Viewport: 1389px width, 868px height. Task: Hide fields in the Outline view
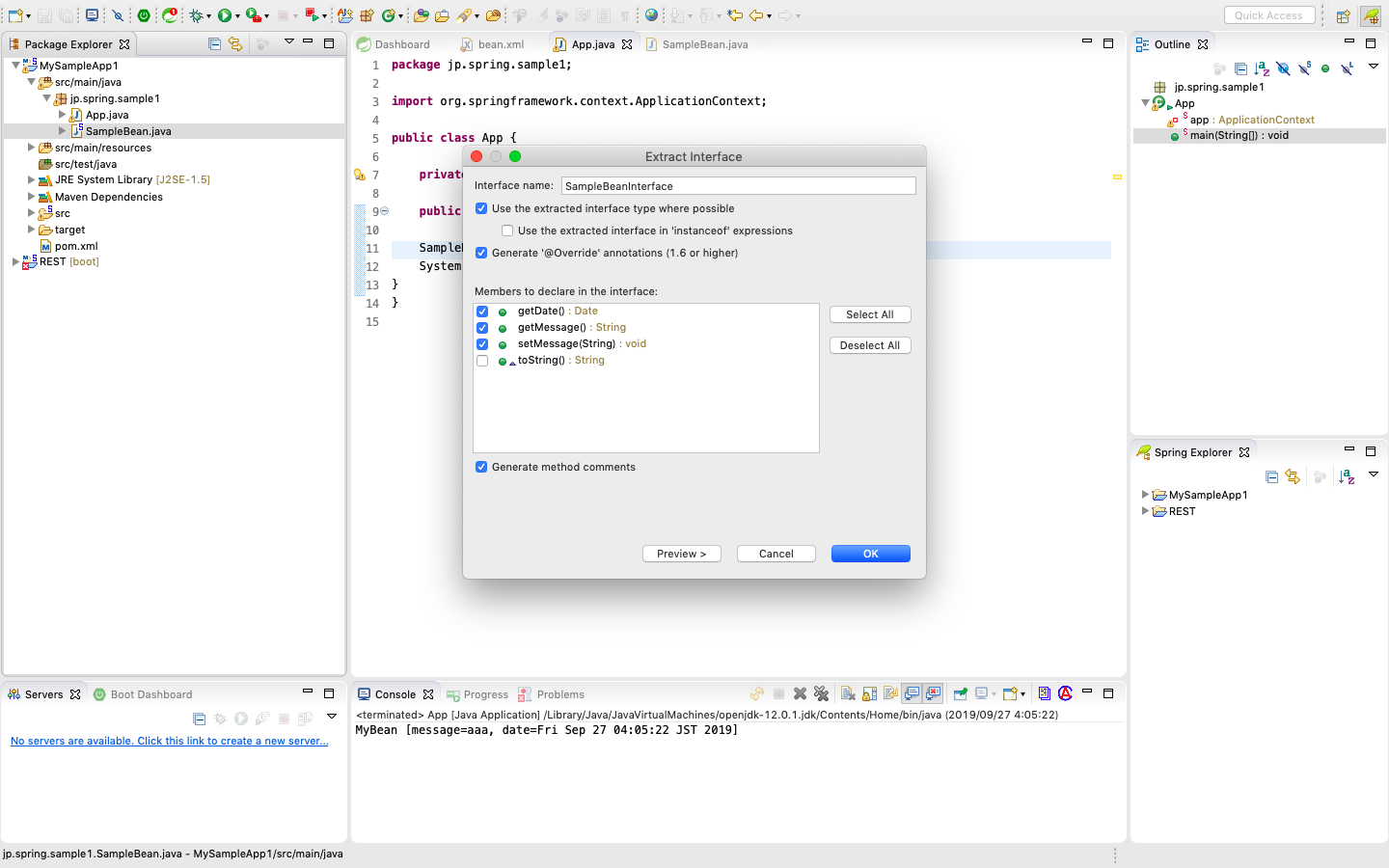click(x=1283, y=68)
